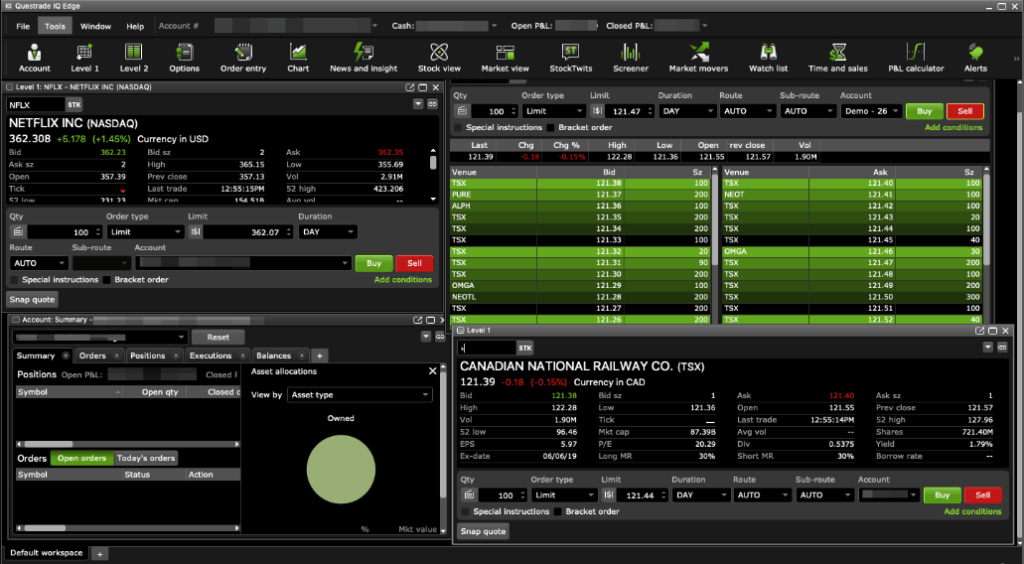This screenshot has height=564, width=1024.
Task: Open Route dropdown in NFLX panel
Action: [39, 263]
